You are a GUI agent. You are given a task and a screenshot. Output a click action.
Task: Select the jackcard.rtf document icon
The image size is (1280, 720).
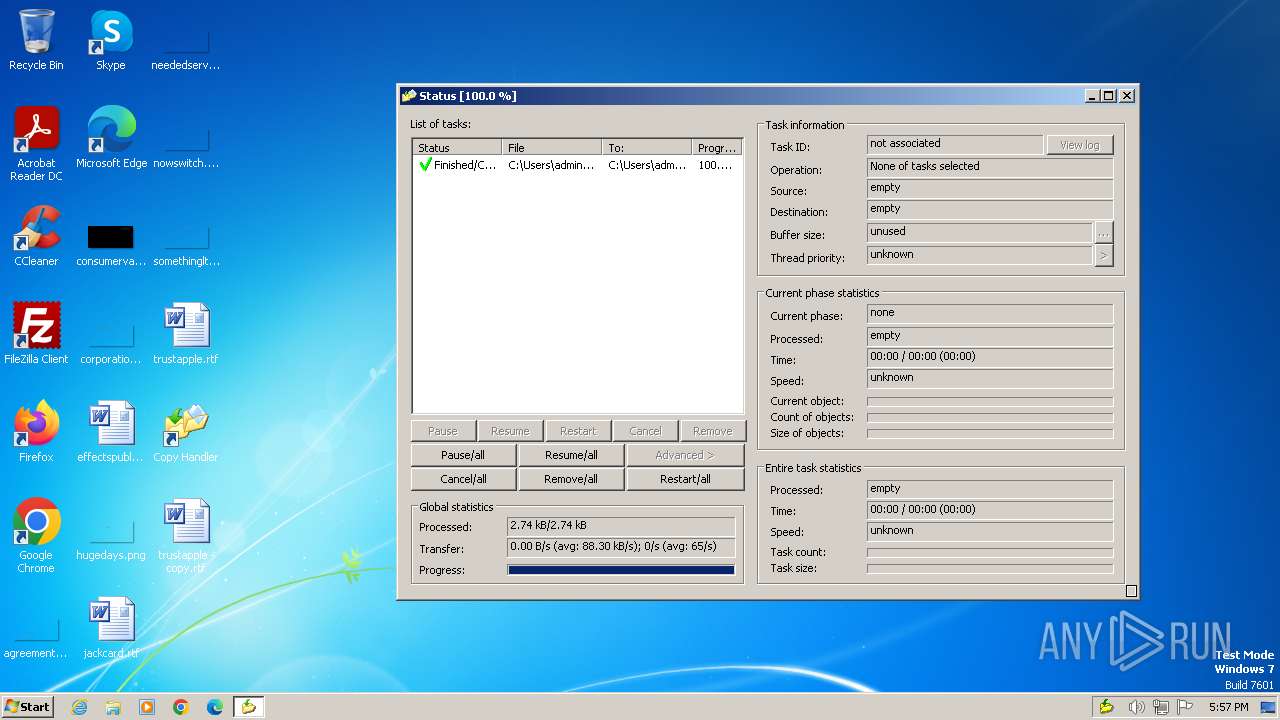[111, 628]
